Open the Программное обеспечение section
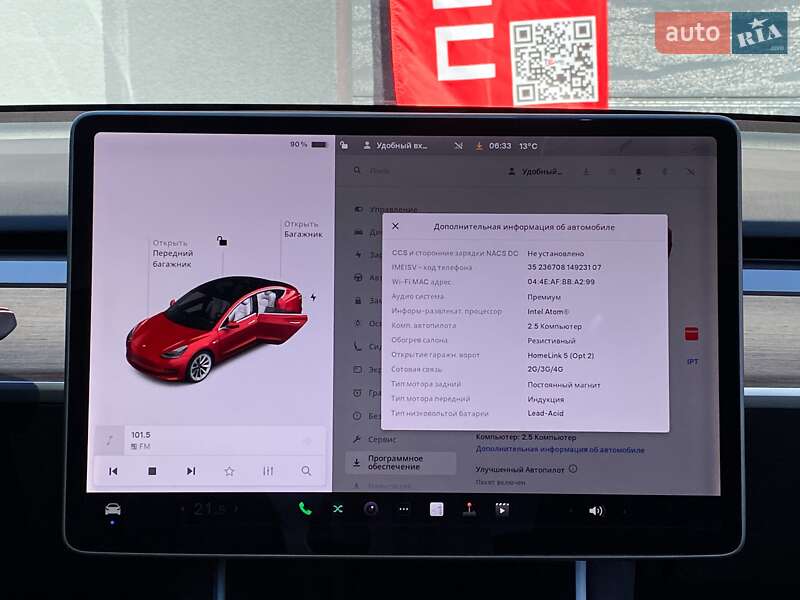Screen dimensions: 800x600 [398, 462]
